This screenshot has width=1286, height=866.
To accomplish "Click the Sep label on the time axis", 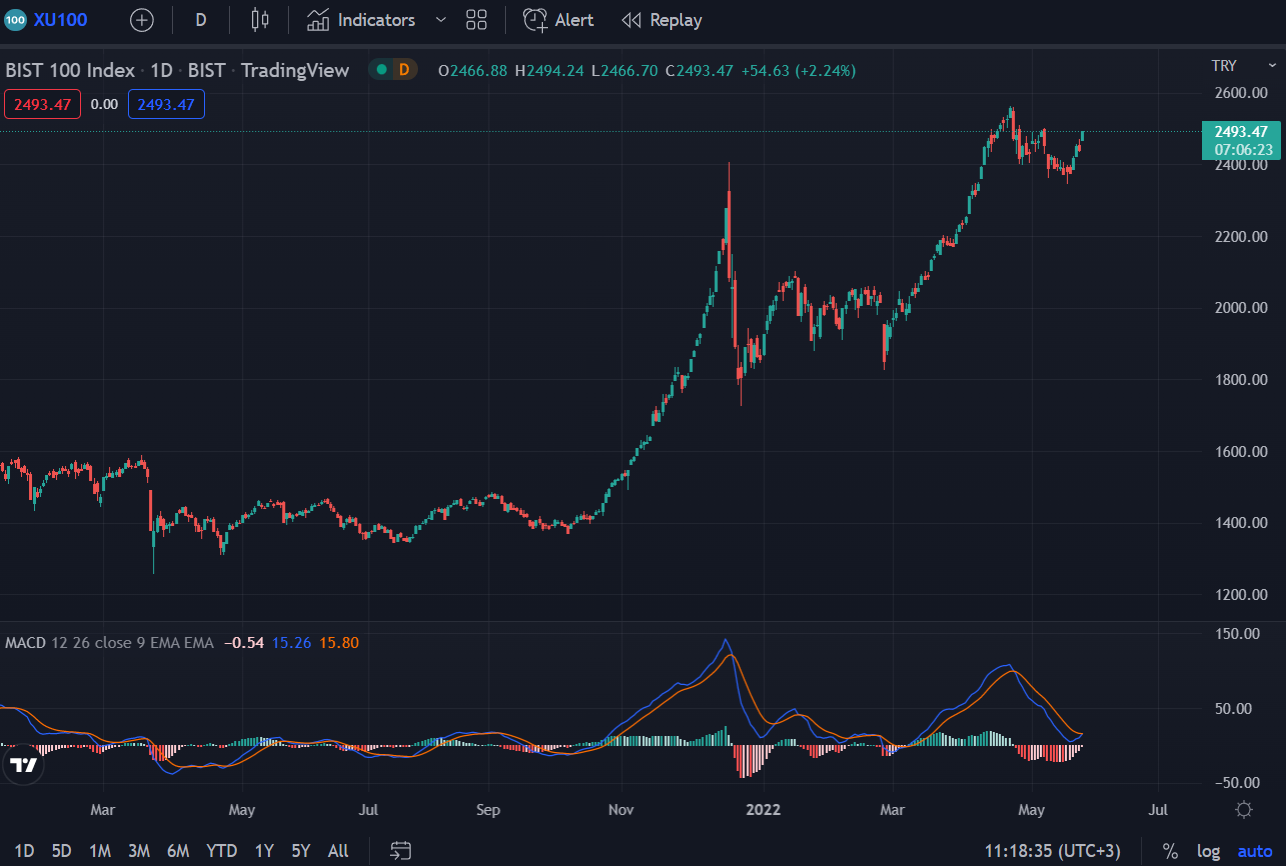I will point(488,809).
